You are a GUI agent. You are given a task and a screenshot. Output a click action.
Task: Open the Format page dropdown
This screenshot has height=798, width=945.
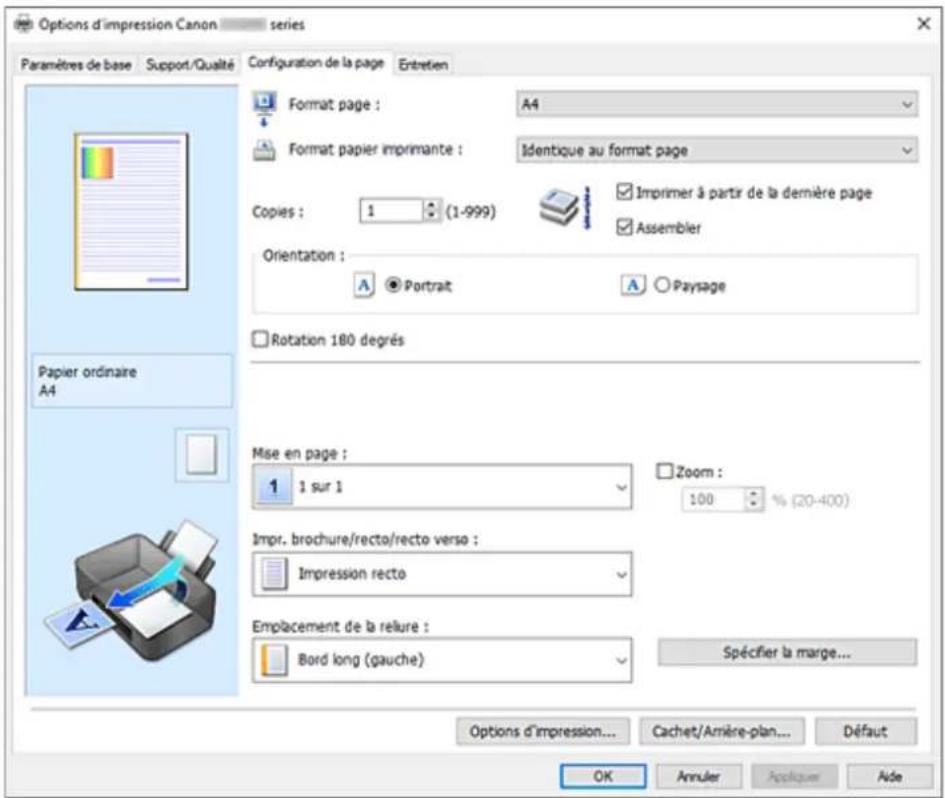point(717,104)
